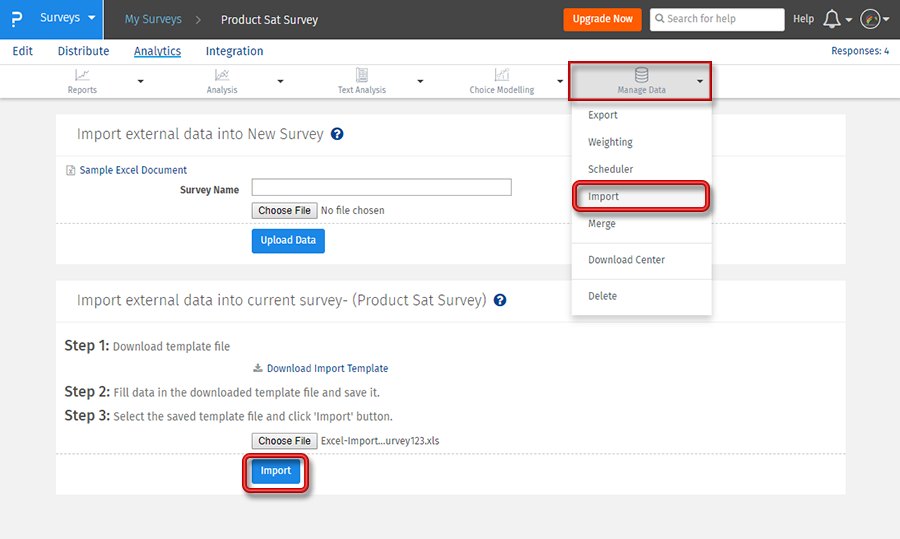Click help icon beside New Survey heading
This screenshot has width=900, height=539.
(x=337, y=134)
